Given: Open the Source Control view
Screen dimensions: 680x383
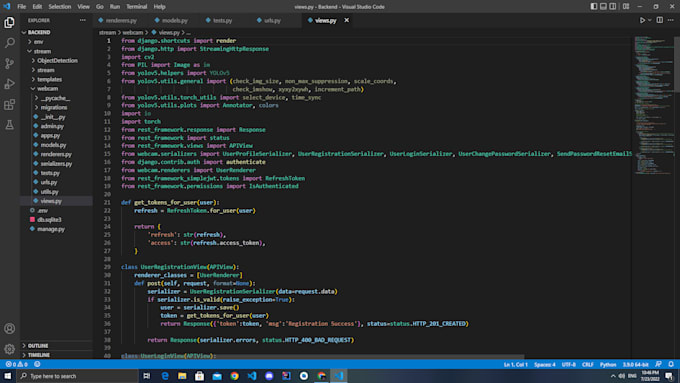Looking at the screenshot, I should [9, 63].
